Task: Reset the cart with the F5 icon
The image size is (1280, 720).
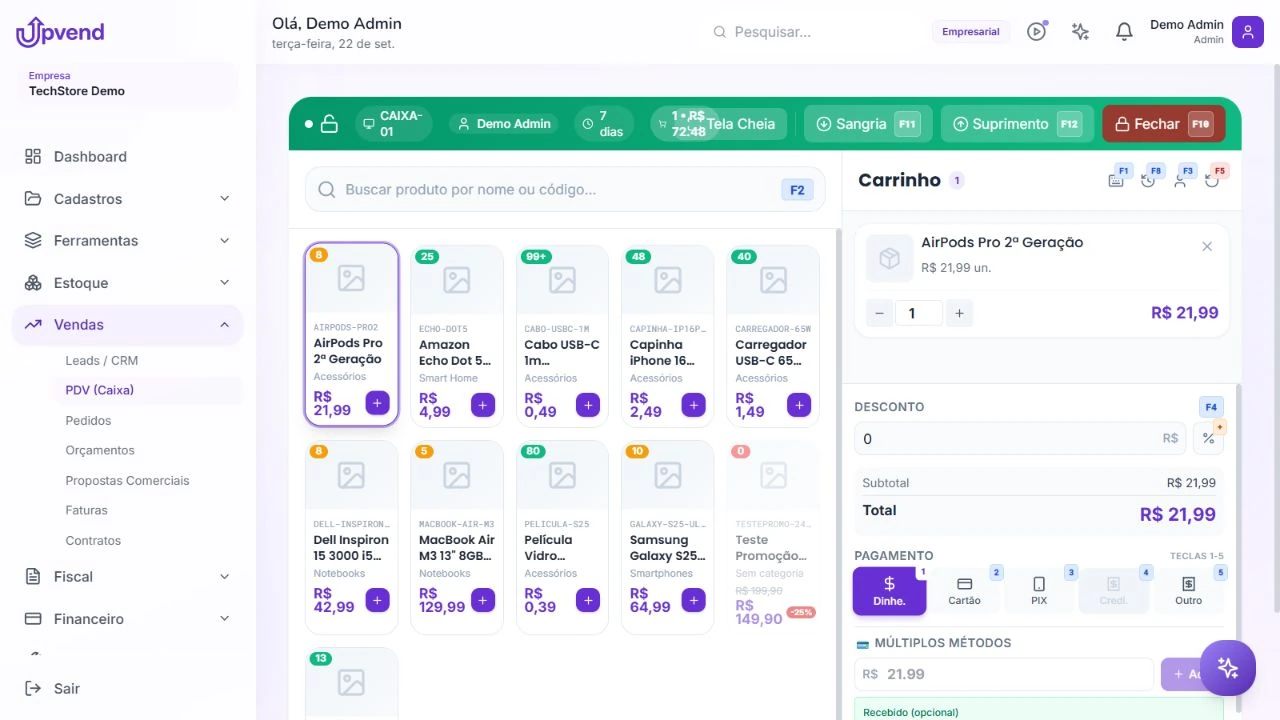Action: point(1213,180)
